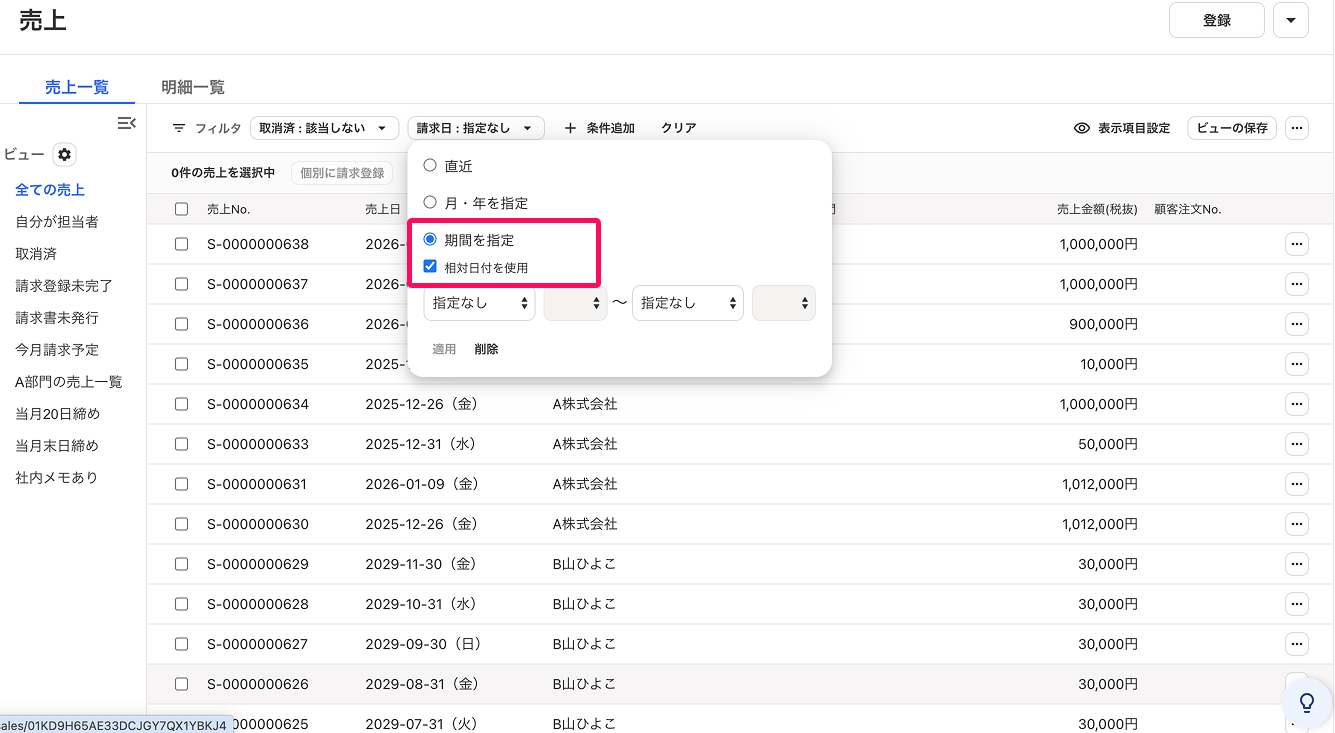Open the empty select after start date
The height and width of the screenshot is (733, 1335).
pyautogui.click(x=576, y=303)
